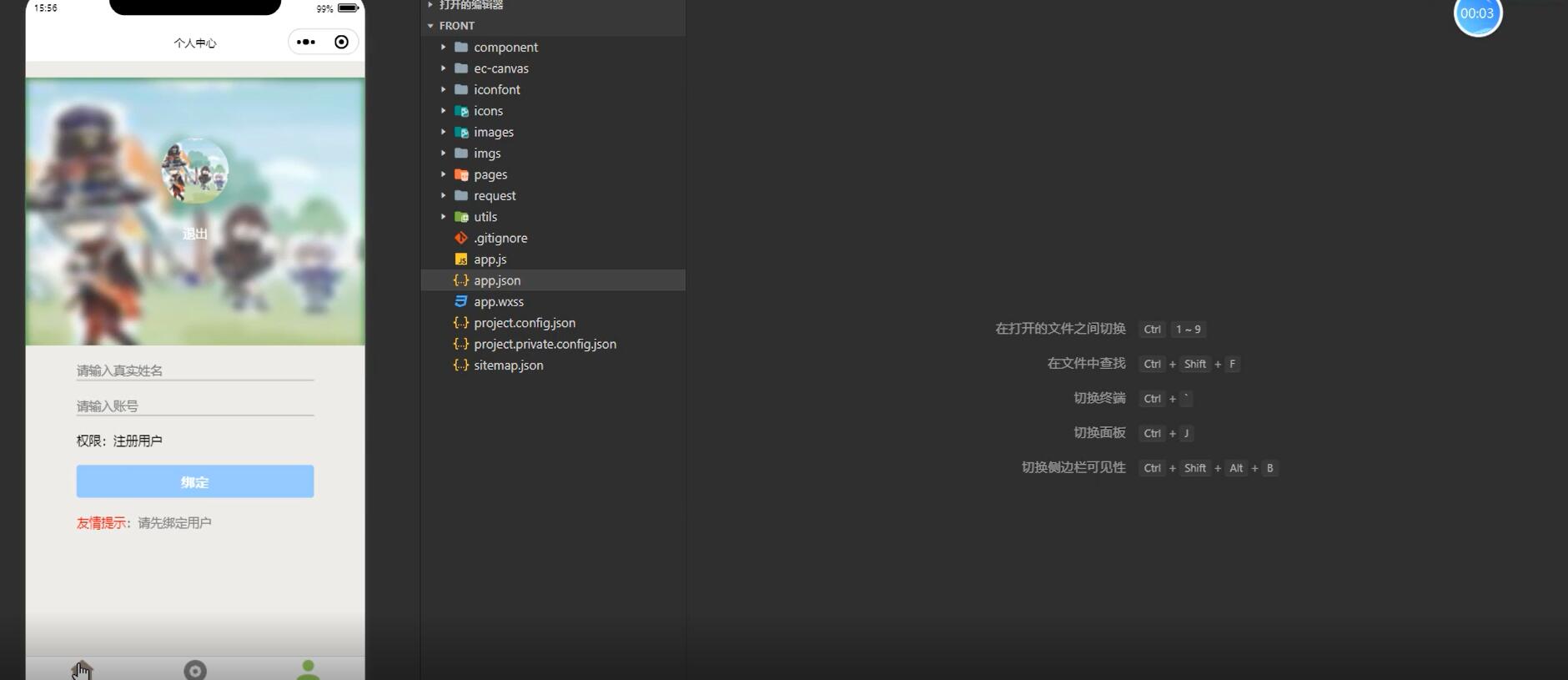Expand the icons folder arrow
Screen dimensions: 1568x680
tap(443, 111)
